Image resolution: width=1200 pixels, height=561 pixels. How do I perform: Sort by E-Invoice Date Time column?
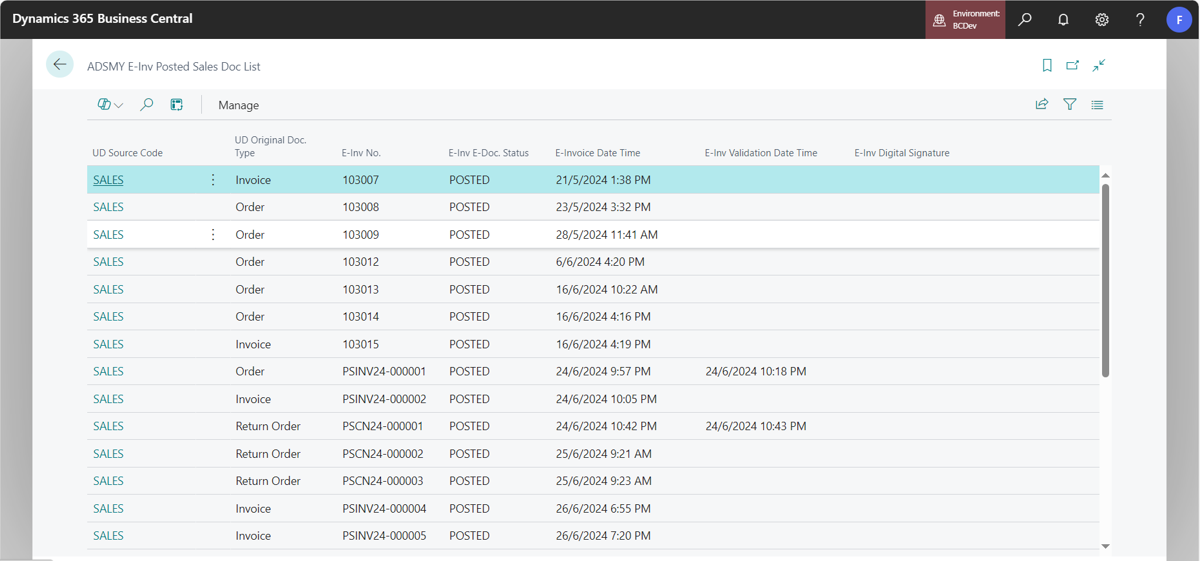[x=598, y=153]
